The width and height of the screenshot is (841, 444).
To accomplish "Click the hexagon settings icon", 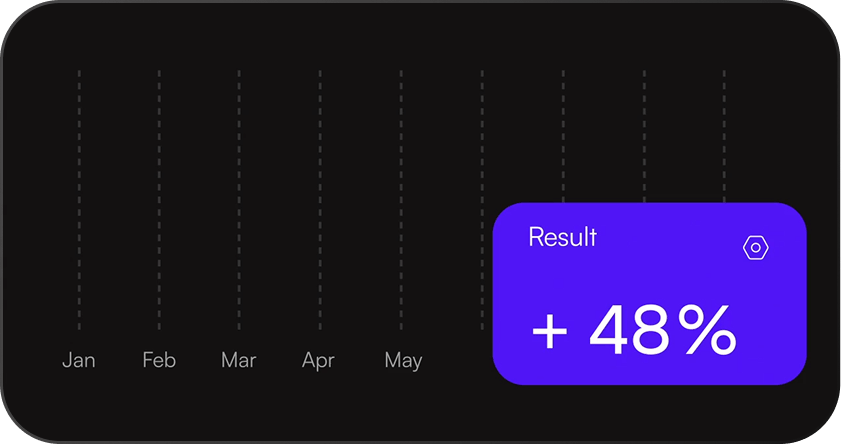I will 756,248.
